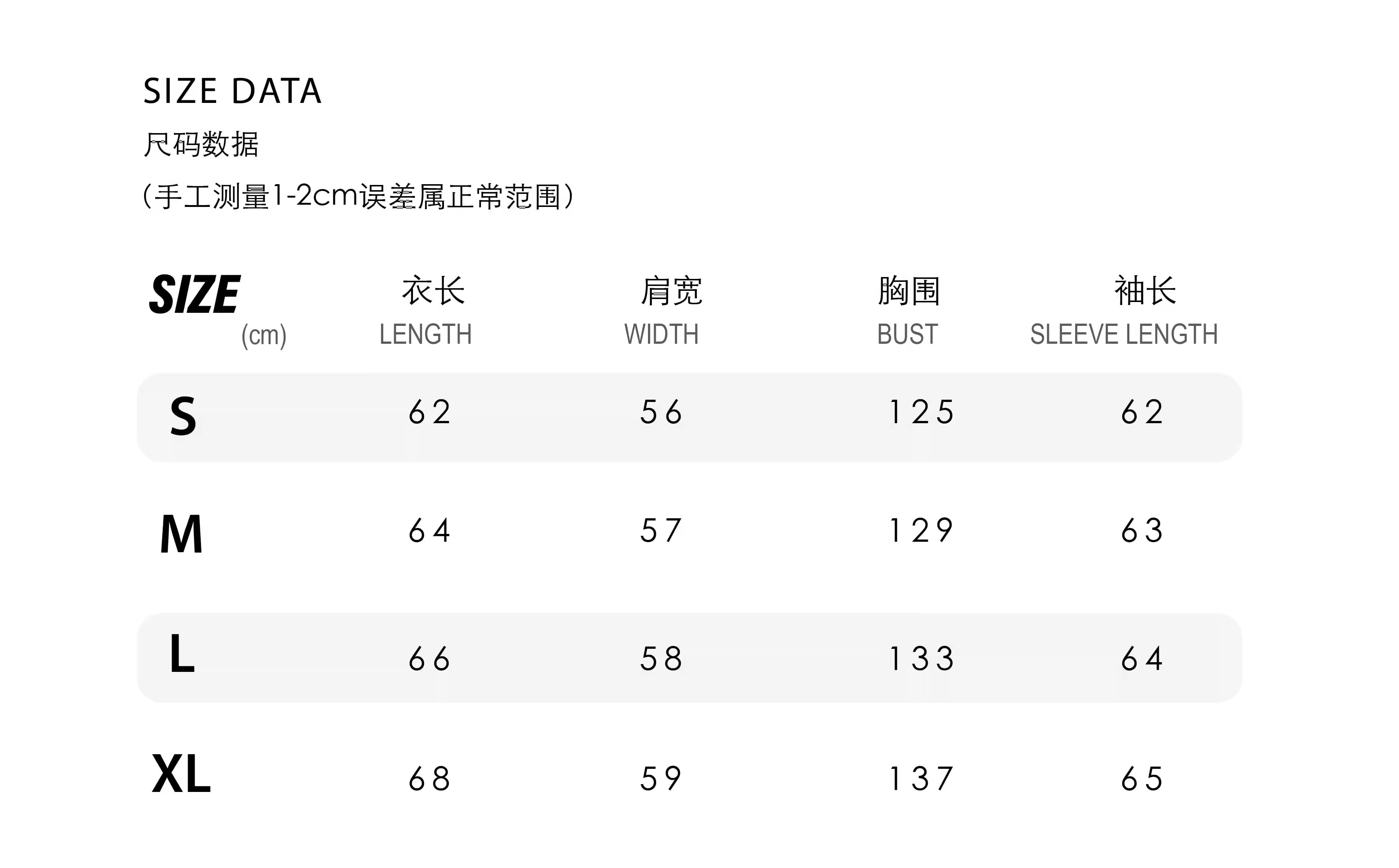Select the M size row label

pyautogui.click(x=181, y=534)
